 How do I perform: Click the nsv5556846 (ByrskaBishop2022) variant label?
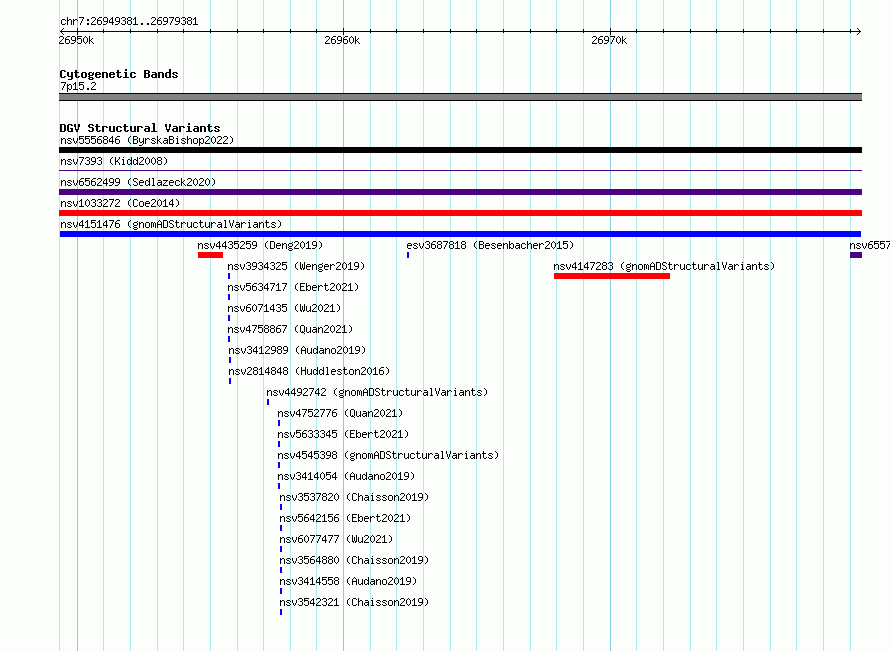(x=147, y=140)
